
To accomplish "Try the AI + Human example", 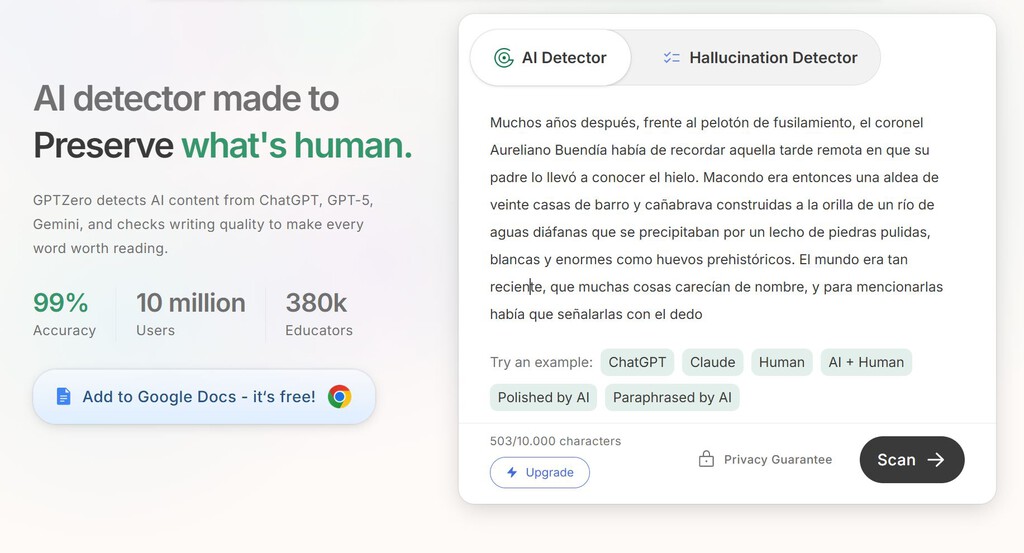I will pyautogui.click(x=865, y=362).
